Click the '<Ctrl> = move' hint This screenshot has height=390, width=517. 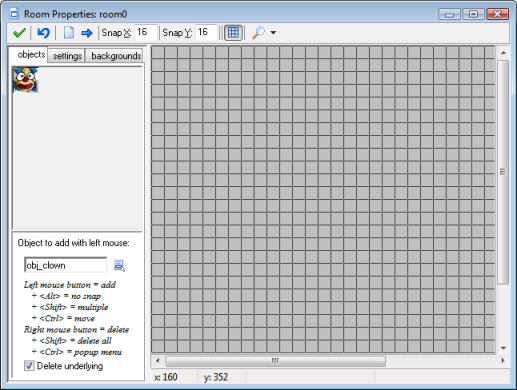(x=63, y=318)
